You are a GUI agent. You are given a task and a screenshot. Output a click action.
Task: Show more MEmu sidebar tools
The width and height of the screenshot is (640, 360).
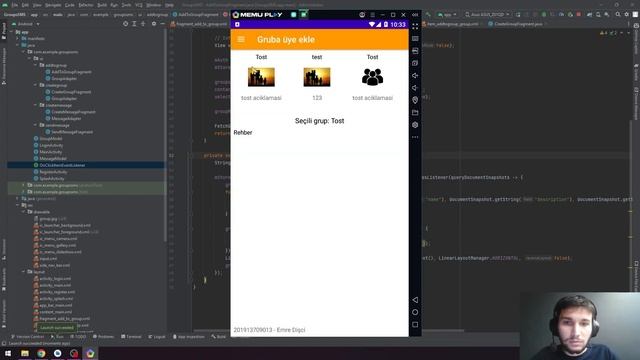click(415, 137)
